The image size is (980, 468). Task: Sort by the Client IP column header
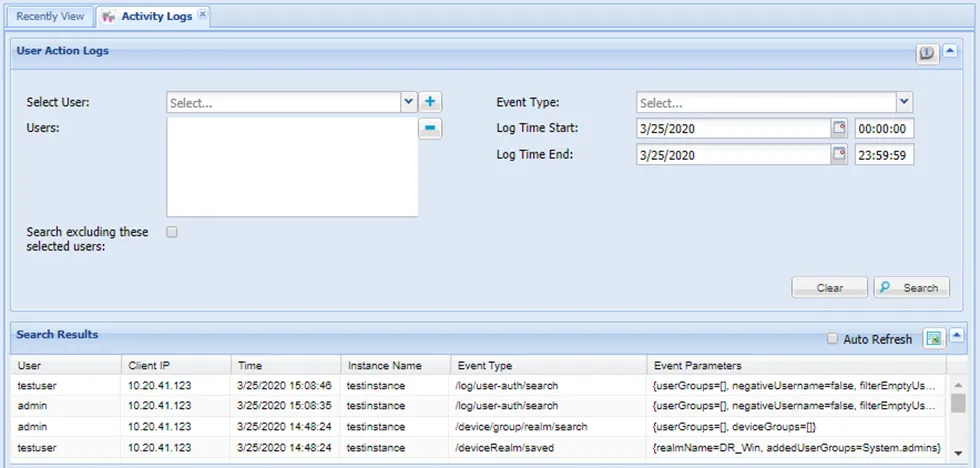click(x=176, y=366)
